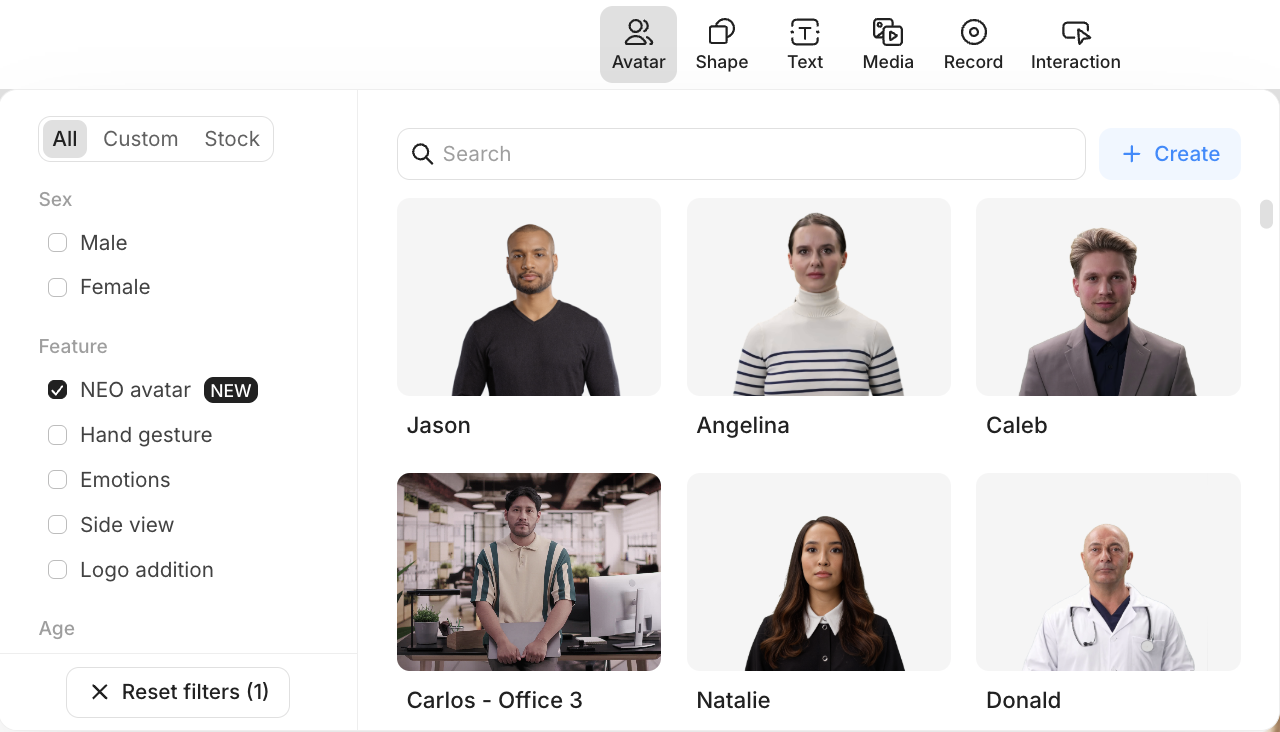Choose the Donald doctor avatar
The image size is (1280, 732).
pos(1107,571)
